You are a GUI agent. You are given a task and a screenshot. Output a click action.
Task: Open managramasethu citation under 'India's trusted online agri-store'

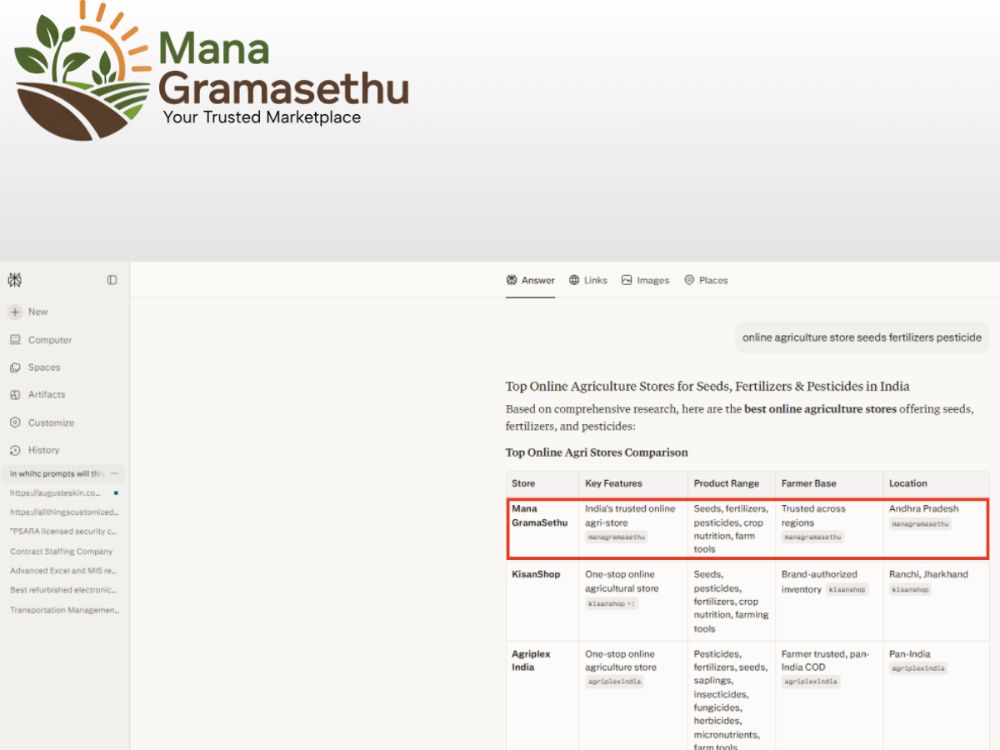point(616,537)
